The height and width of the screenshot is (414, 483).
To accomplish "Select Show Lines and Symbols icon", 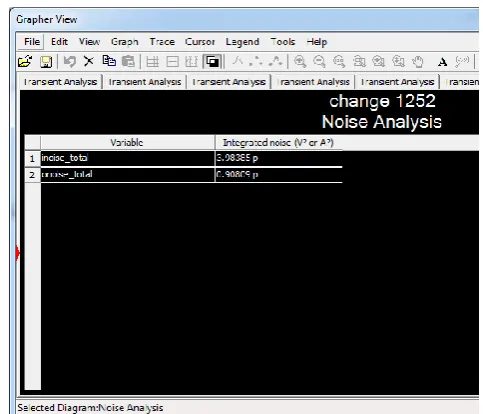I will [x=275, y=61].
